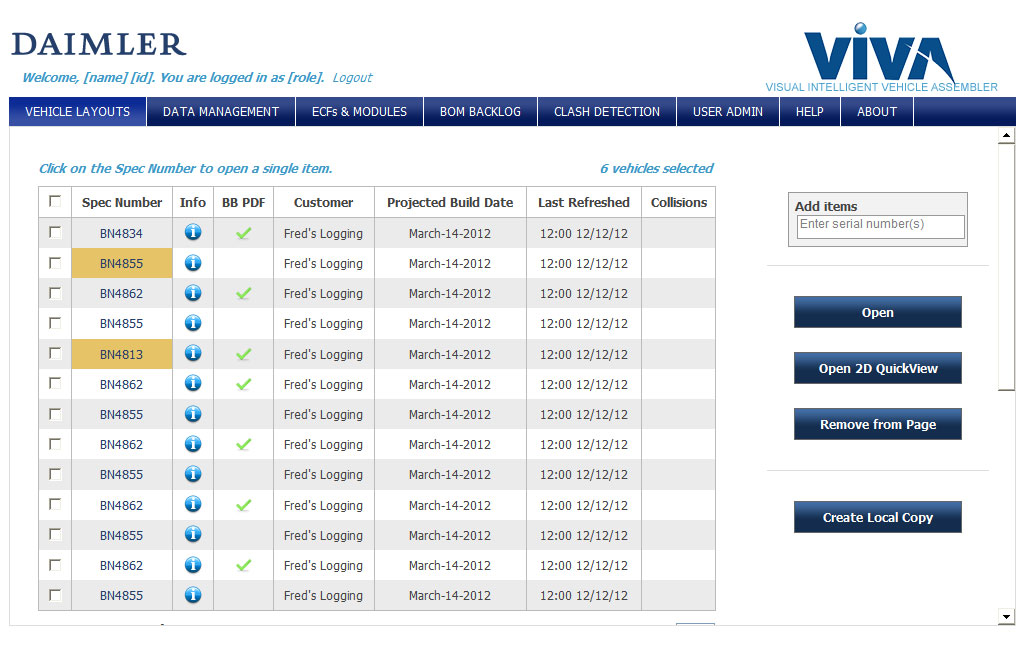This screenshot has height=666, width=1024.
Task: Click the scrollbar down arrow
Action: coord(1006,617)
